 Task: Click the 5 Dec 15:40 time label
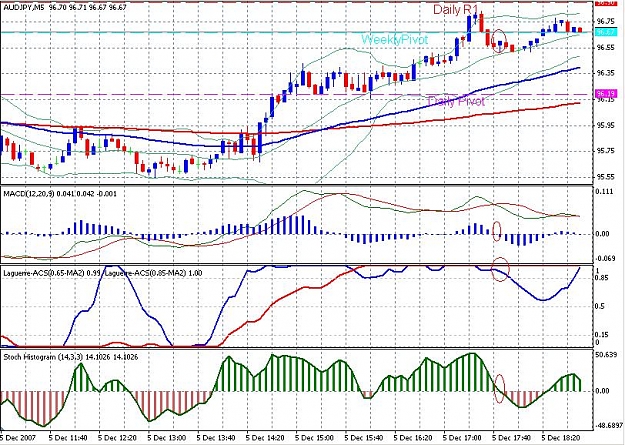click(365, 438)
